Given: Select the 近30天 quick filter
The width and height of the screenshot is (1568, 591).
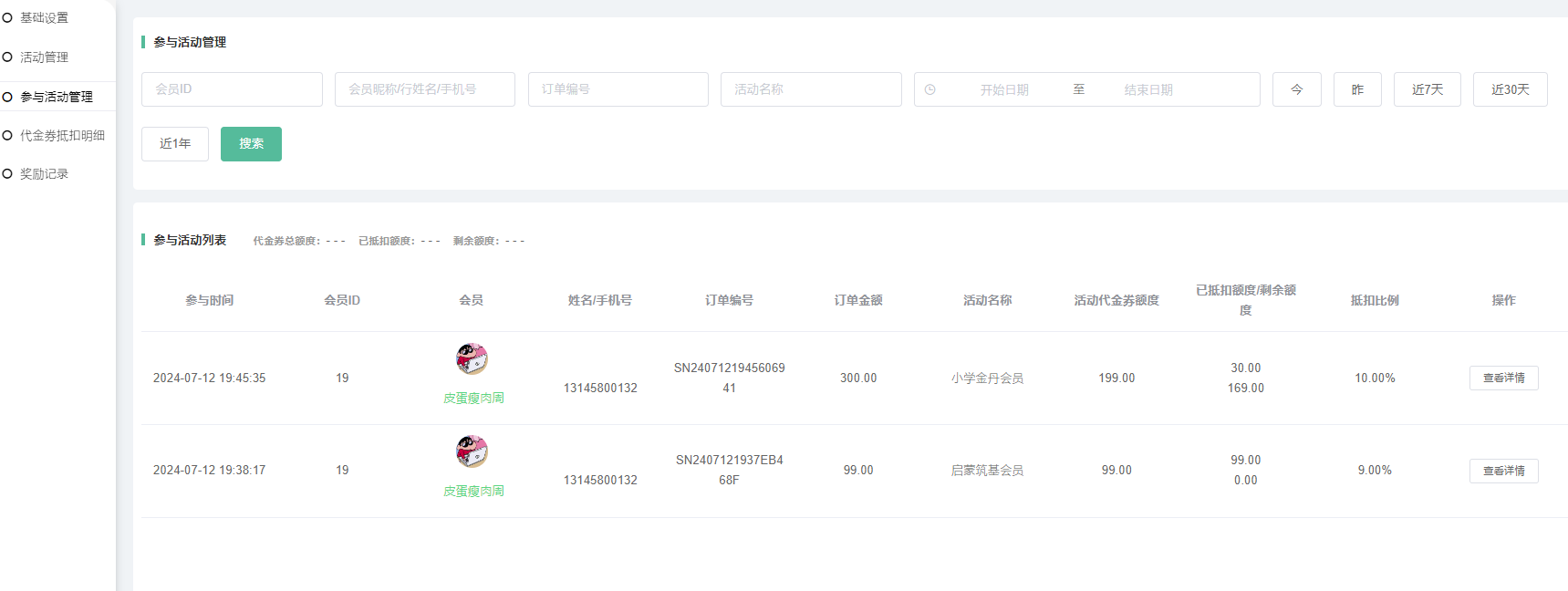Looking at the screenshot, I should pos(1510,89).
